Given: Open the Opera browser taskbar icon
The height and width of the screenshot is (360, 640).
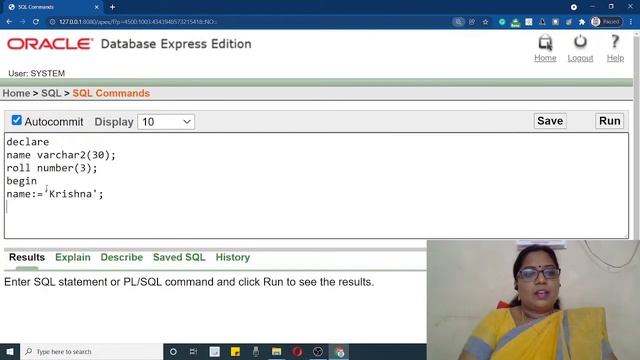Looking at the screenshot, I should click(297, 351).
